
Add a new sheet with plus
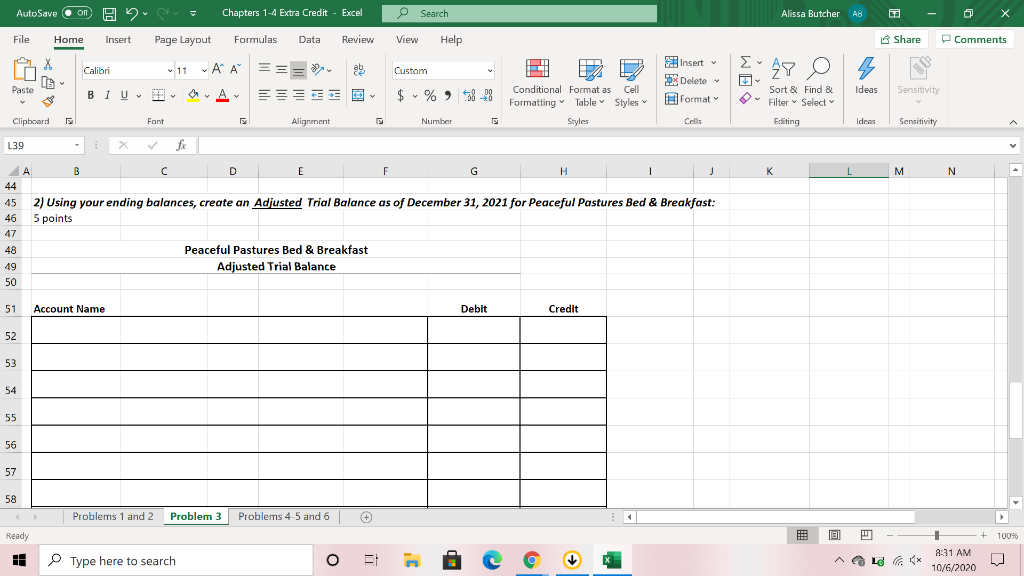click(x=366, y=517)
